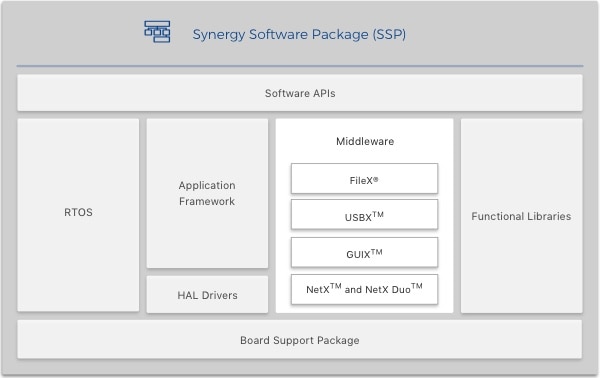Select the RTOS block
Screen dimensions: 600x378
78,215
